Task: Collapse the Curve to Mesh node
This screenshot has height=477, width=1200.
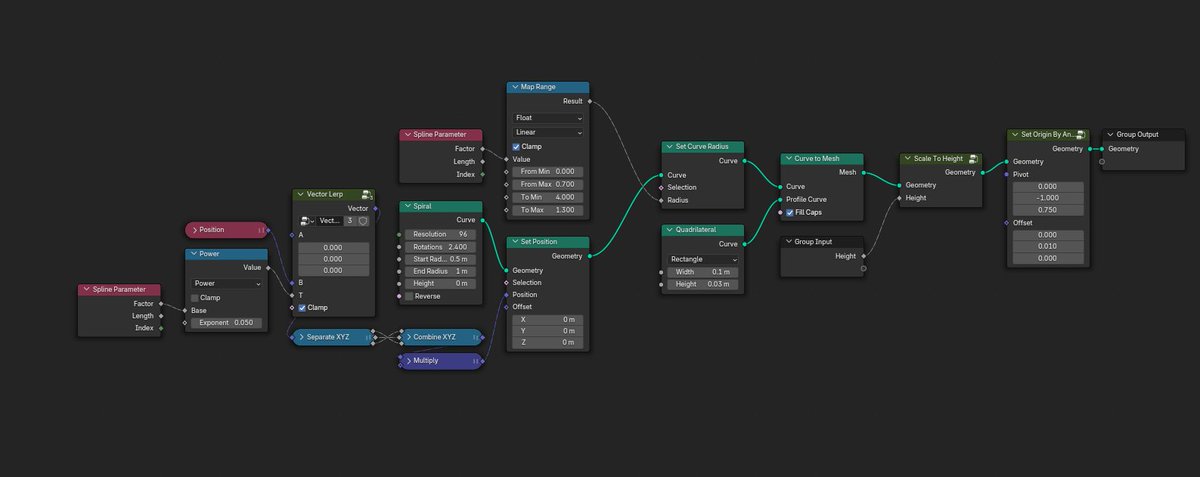Action: point(788,158)
